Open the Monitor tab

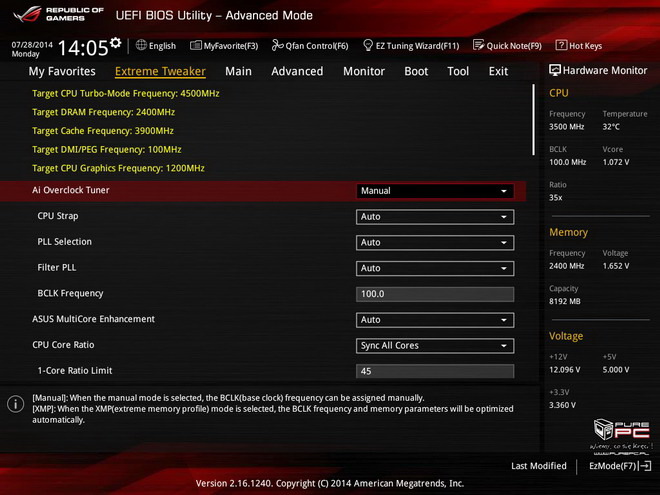point(364,72)
